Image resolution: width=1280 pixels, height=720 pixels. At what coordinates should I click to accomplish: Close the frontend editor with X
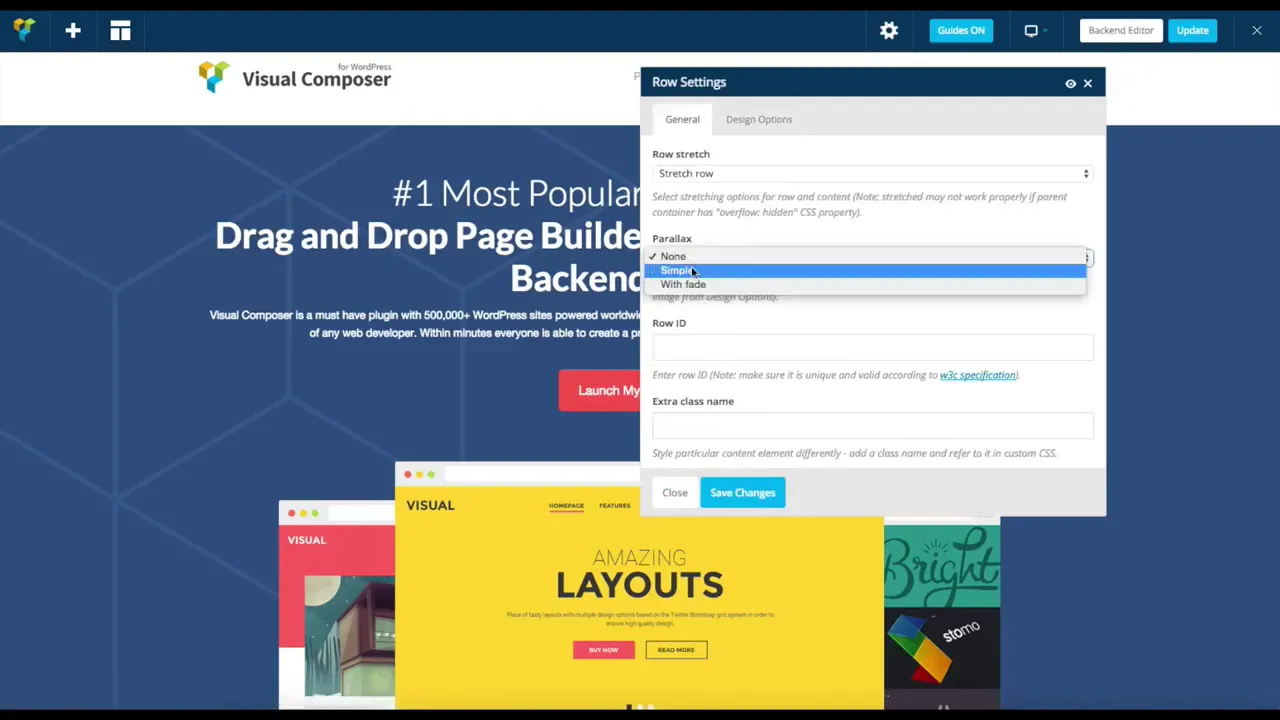(1257, 31)
